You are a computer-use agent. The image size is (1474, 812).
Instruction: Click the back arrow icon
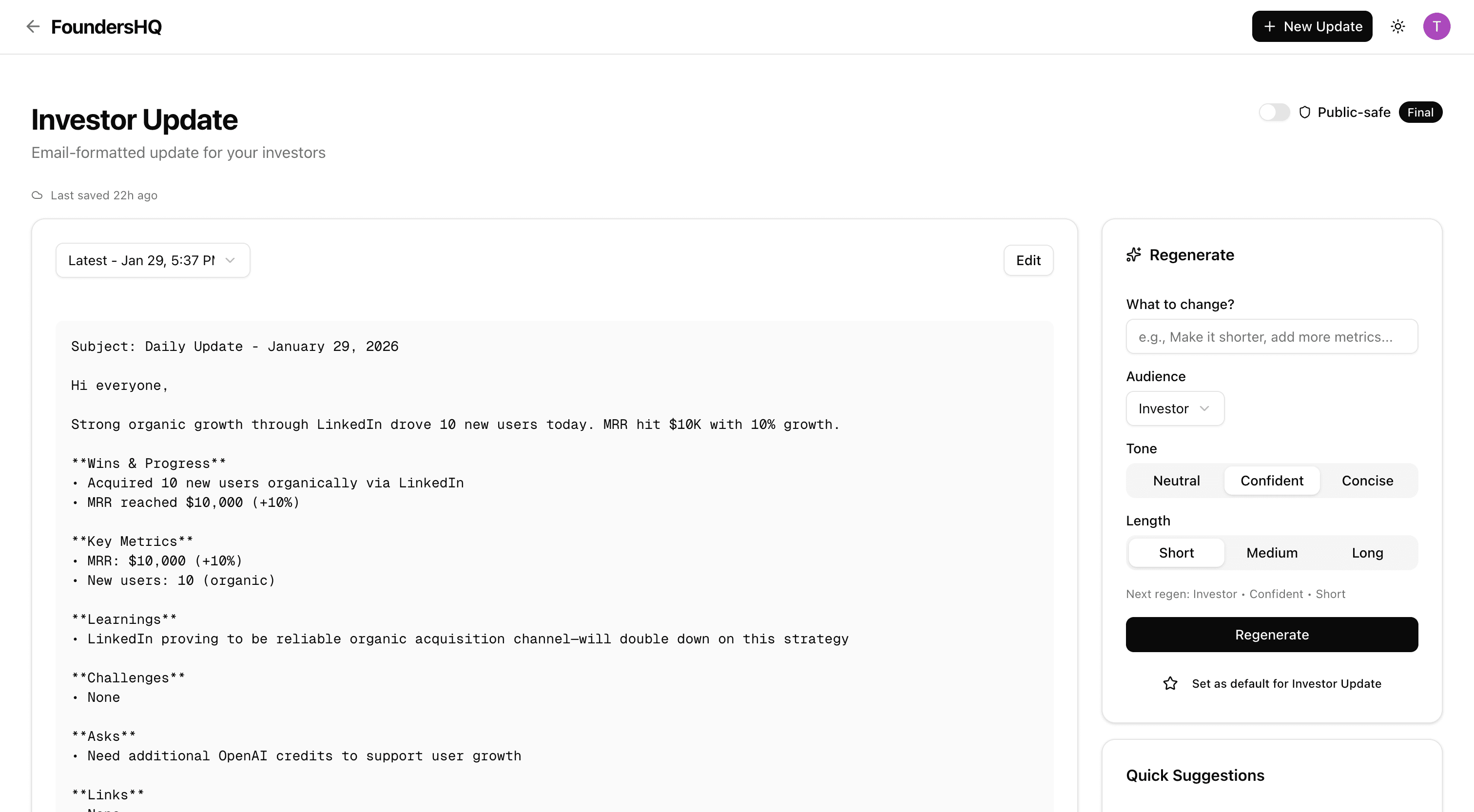point(33,26)
